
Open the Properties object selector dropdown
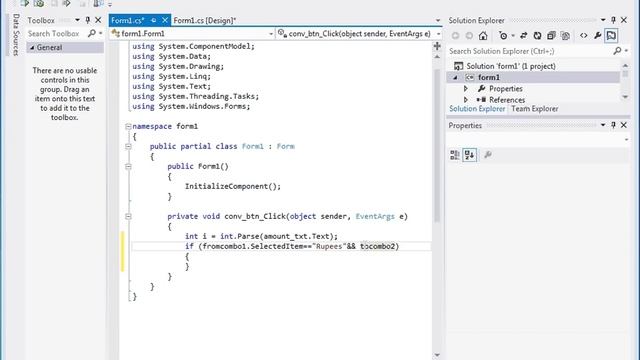[x=626, y=140]
